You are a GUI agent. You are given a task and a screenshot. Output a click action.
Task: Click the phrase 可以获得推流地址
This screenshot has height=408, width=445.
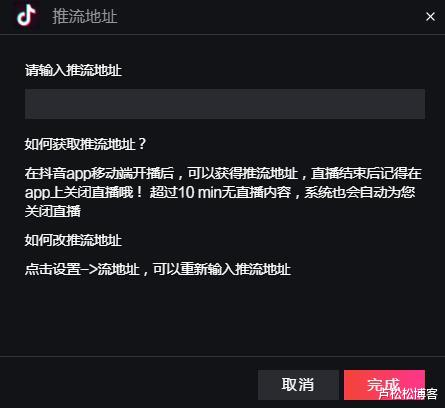pos(243,174)
